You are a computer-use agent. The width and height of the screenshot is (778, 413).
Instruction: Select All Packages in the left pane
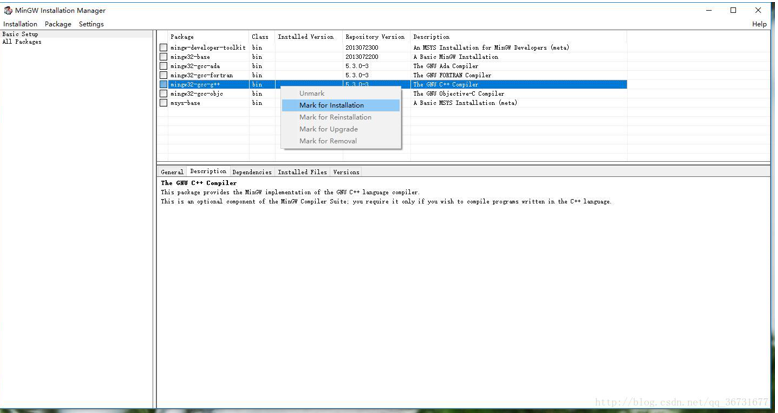coord(22,42)
